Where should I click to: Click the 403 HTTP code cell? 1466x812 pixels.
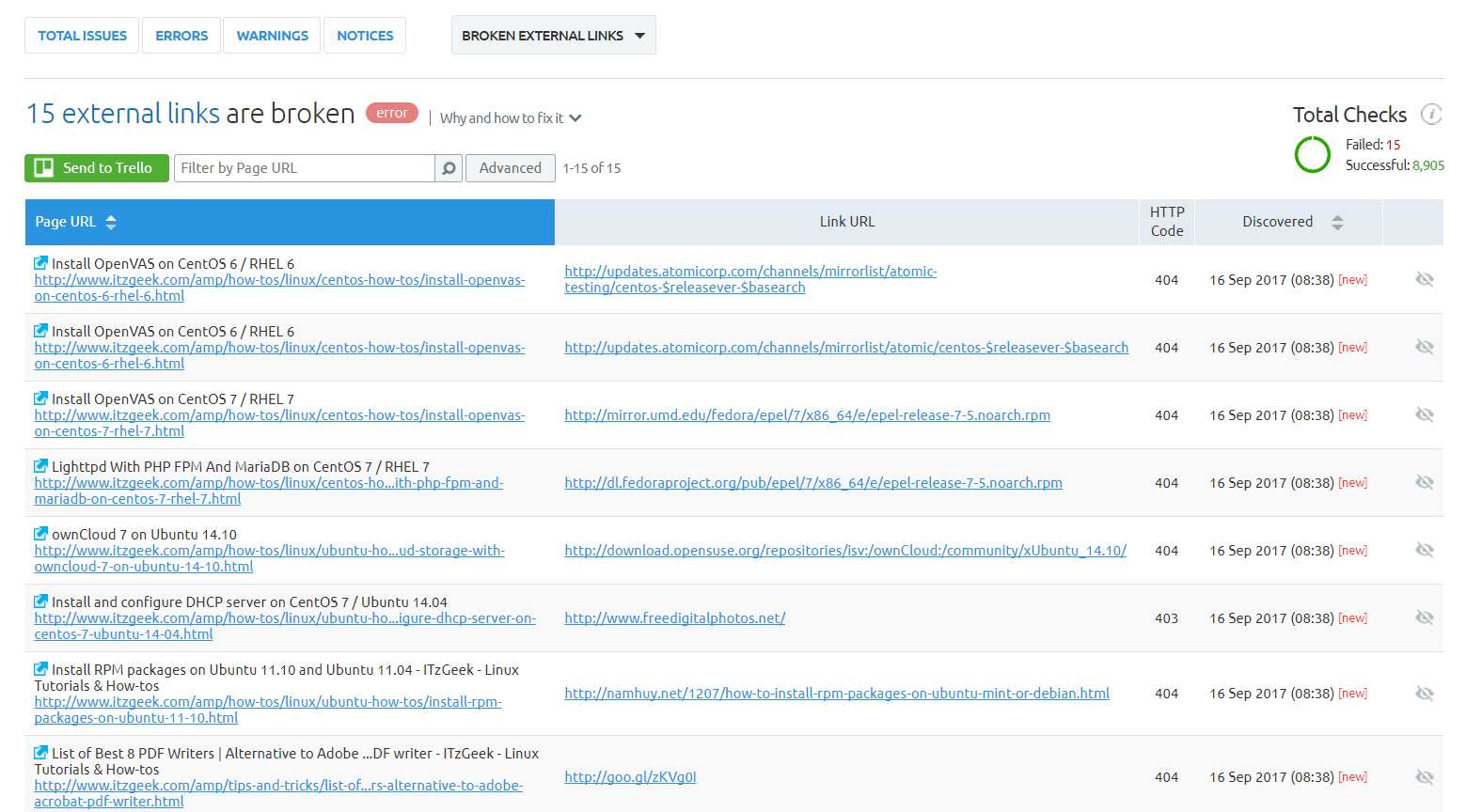1167,618
